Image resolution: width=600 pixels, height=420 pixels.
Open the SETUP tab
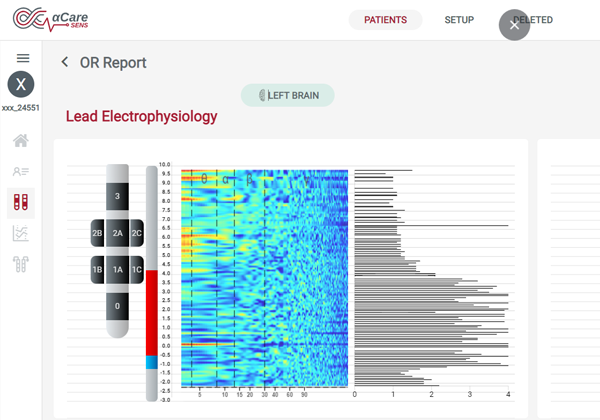click(459, 20)
